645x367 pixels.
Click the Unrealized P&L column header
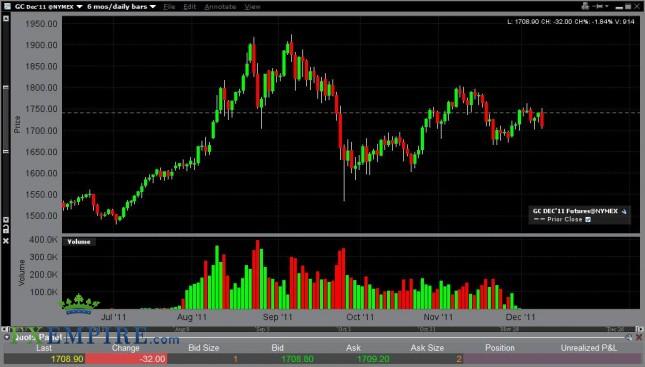point(589,348)
